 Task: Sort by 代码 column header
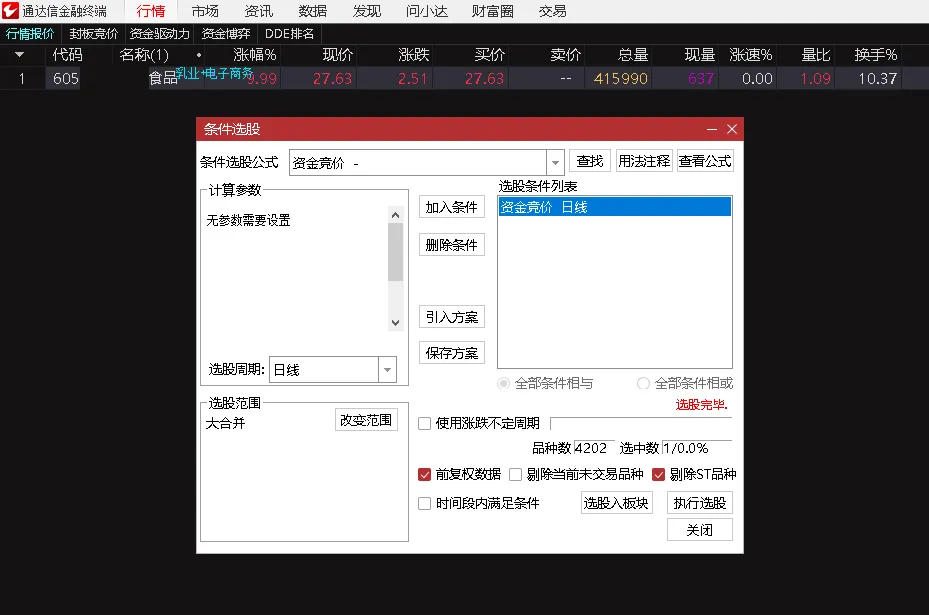click(67, 55)
